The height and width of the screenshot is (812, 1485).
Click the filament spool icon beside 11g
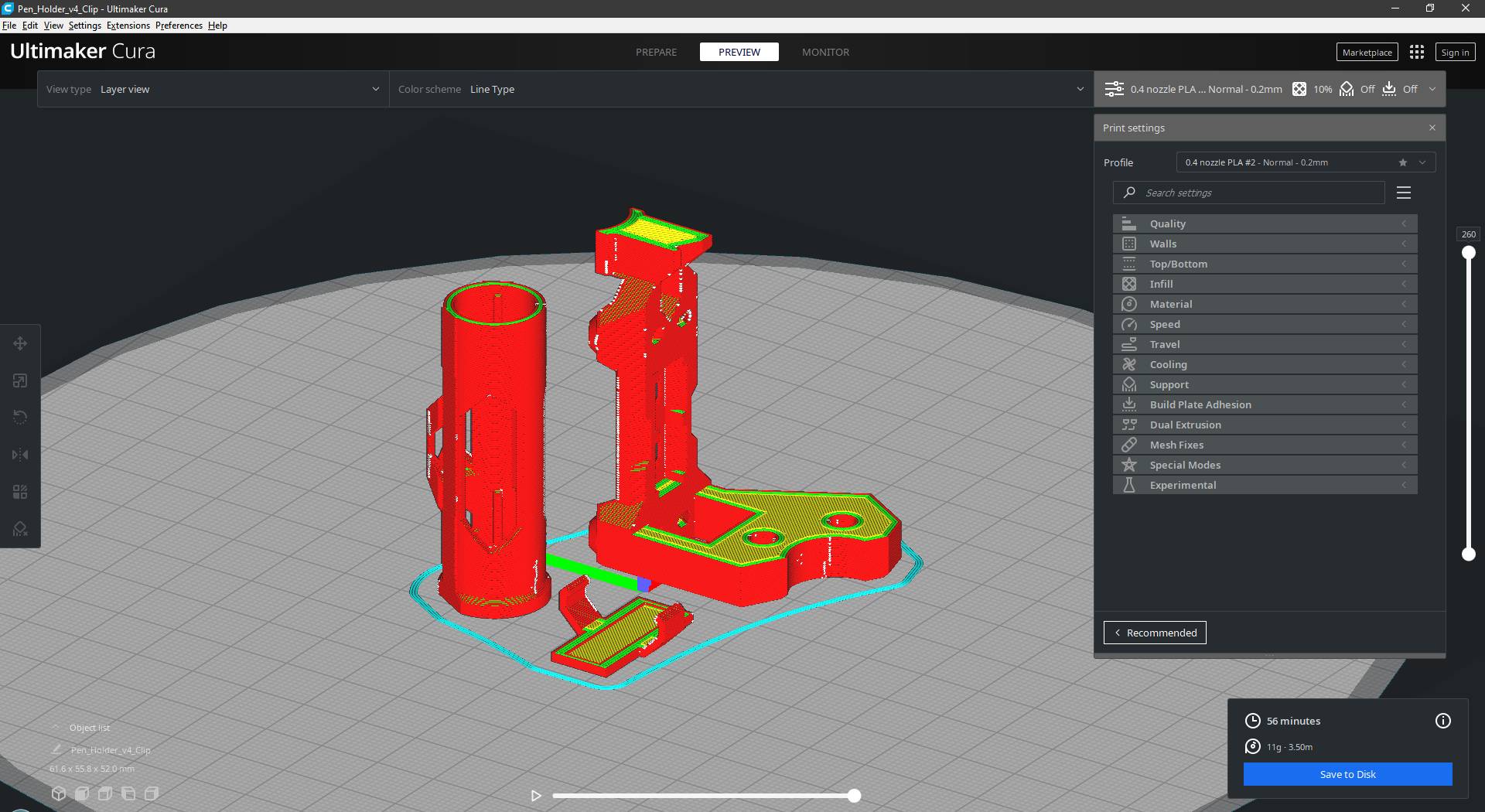click(x=1252, y=746)
